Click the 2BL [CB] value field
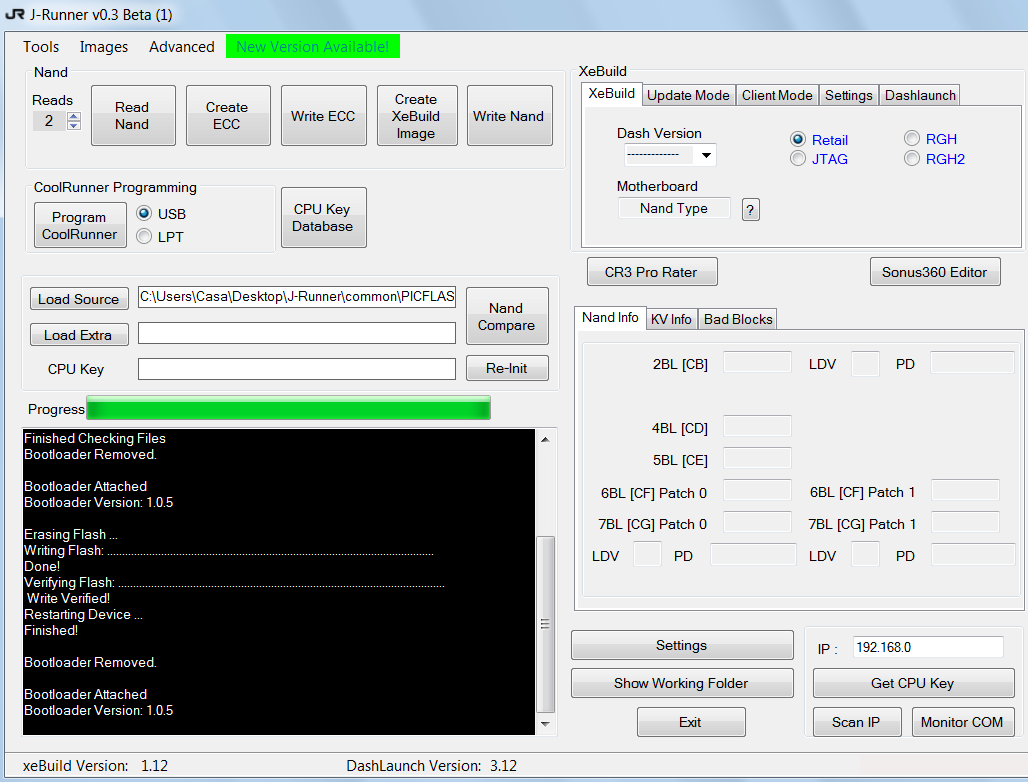Viewport: 1028px width, 782px height. [x=757, y=362]
